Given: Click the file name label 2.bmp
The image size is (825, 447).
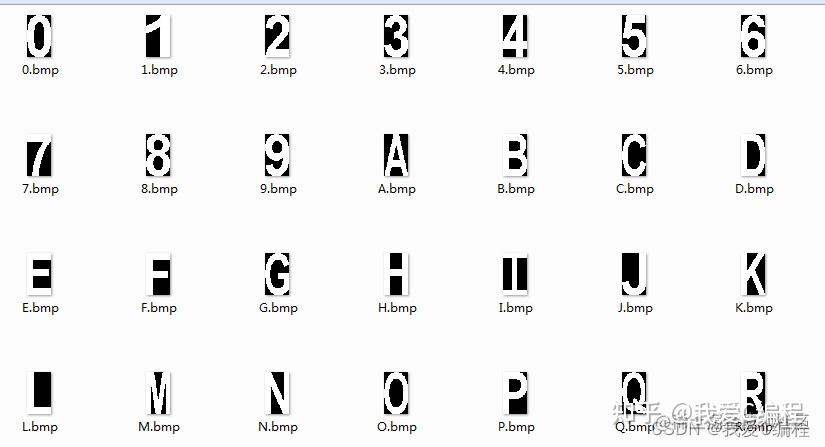Looking at the screenshot, I should (278, 70).
